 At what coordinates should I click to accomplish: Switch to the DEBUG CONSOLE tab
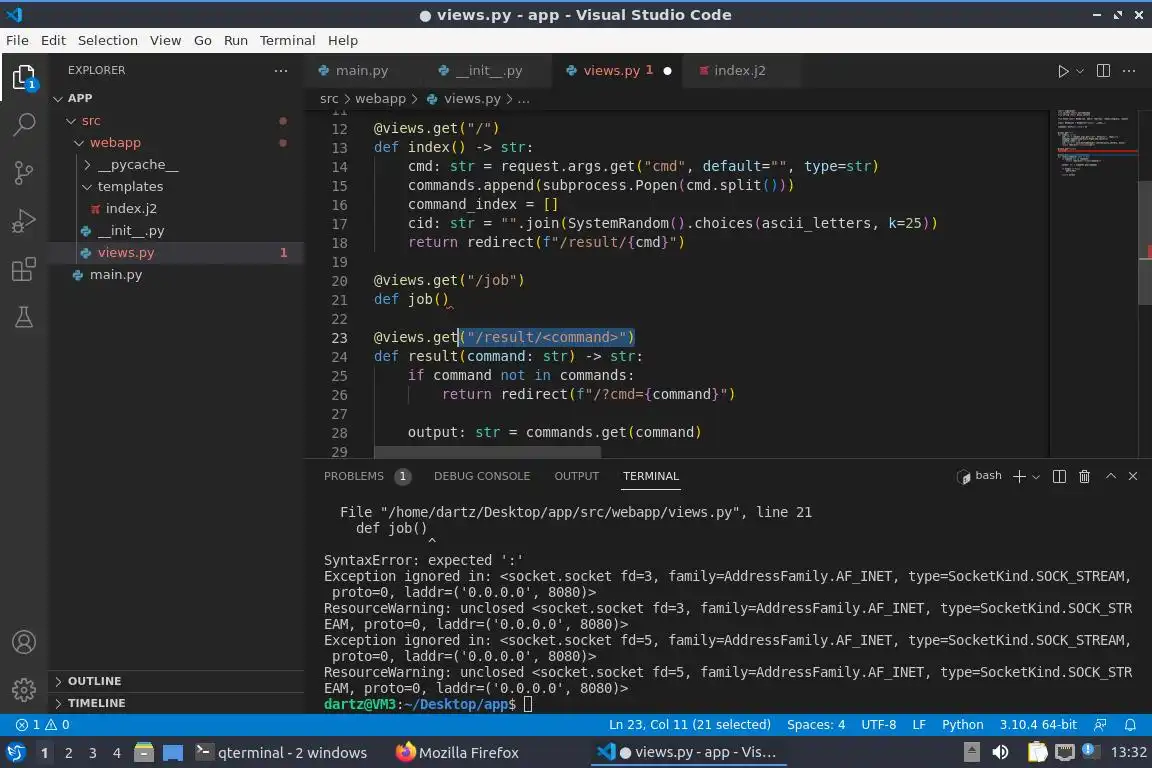tap(482, 476)
